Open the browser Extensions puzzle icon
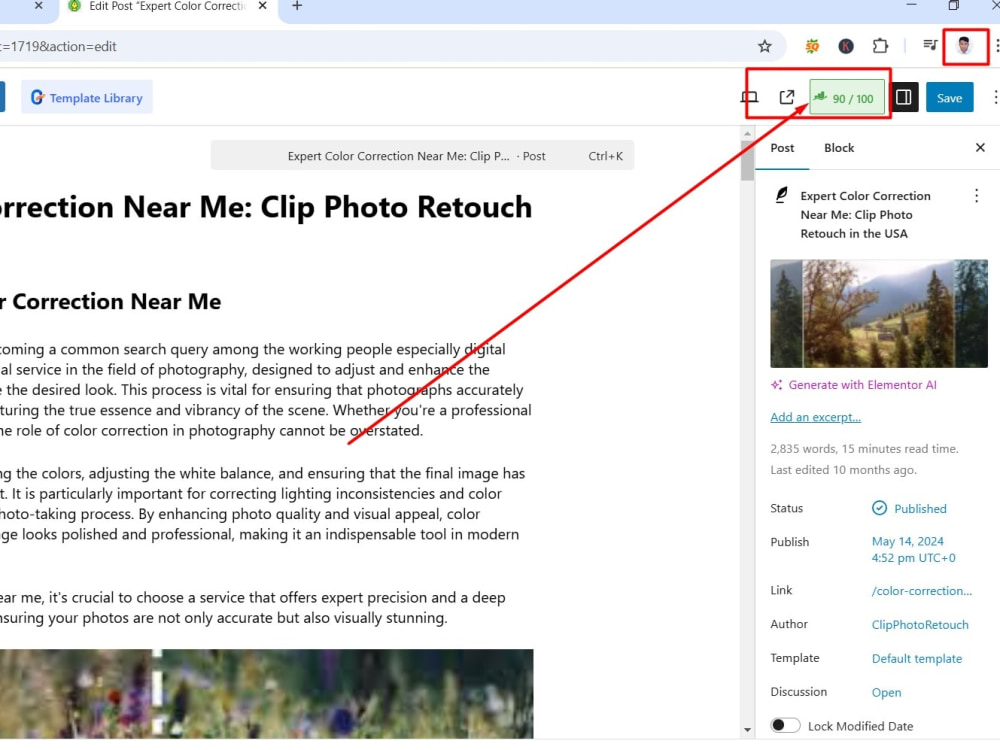Image resolution: width=1000 pixels, height=750 pixels. [x=880, y=46]
